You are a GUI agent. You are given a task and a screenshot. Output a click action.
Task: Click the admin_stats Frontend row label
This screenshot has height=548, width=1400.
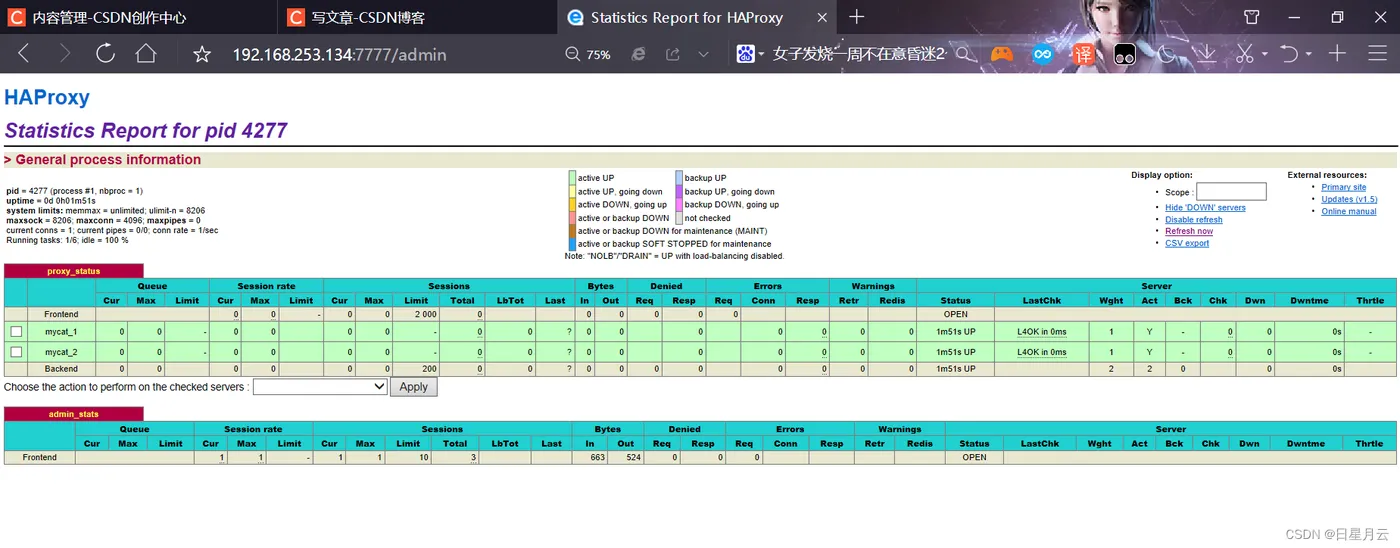tap(40, 457)
